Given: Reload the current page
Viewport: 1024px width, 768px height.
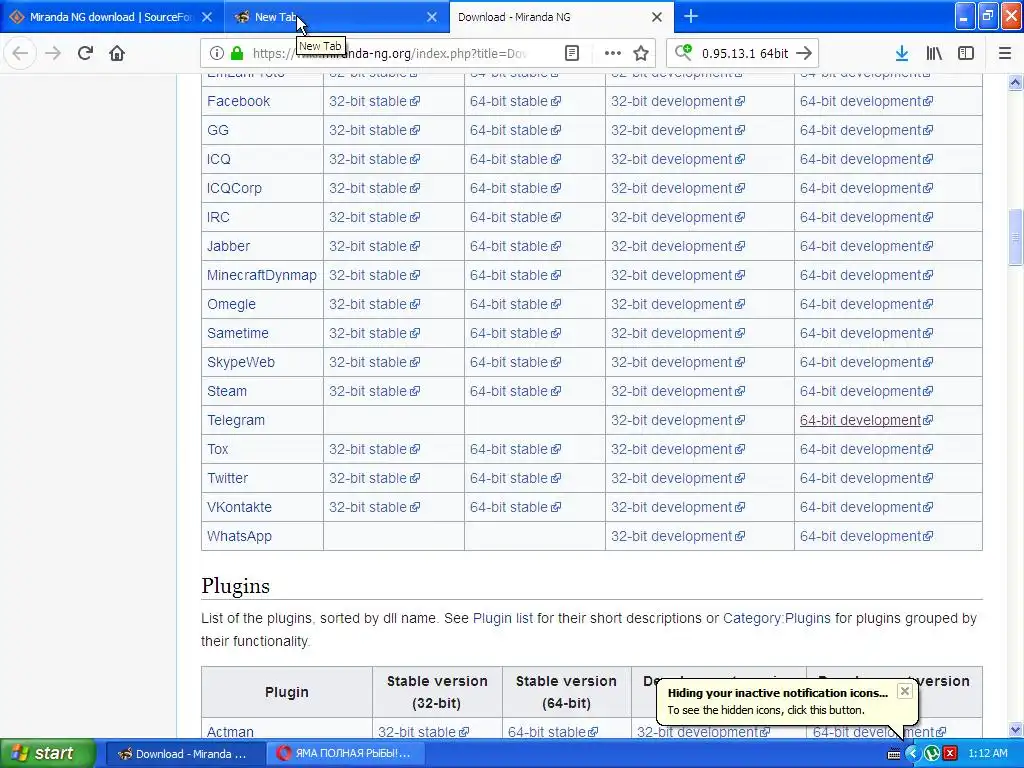Looking at the screenshot, I should coord(85,53).
